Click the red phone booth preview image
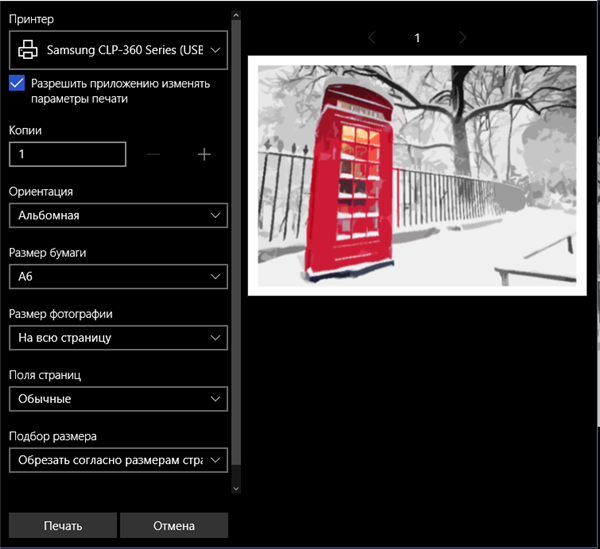The width and height of the screenshot is (600, 549). click(x=417, y=176)
